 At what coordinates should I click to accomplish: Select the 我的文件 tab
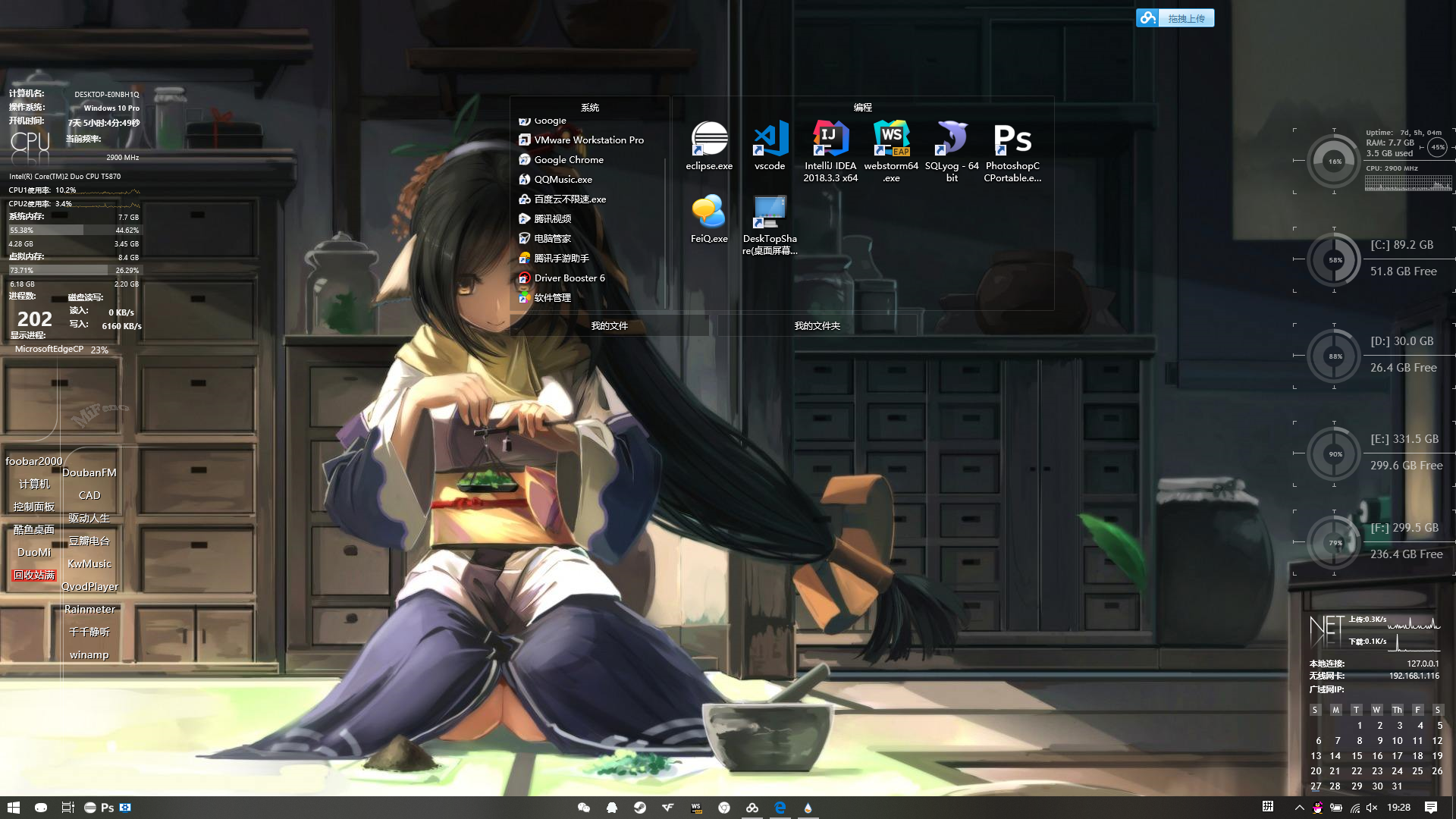609,326
